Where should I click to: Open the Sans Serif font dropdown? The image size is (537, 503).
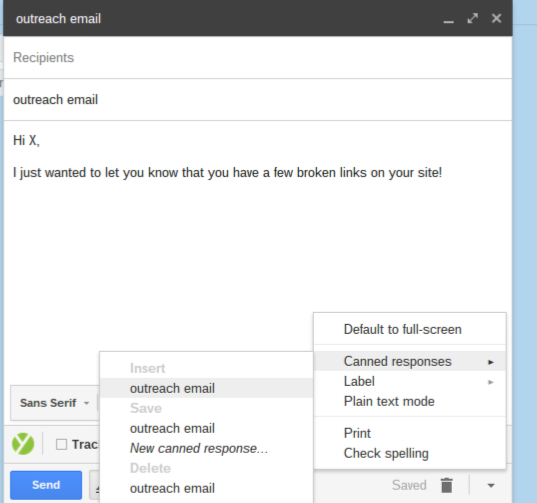point(54,403)
